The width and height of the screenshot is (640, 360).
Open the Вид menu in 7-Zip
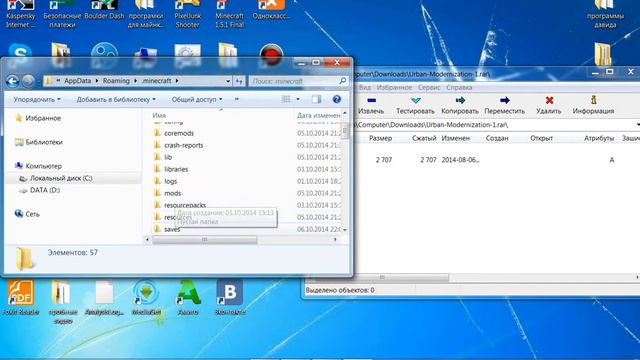click(x=364, y=87)
